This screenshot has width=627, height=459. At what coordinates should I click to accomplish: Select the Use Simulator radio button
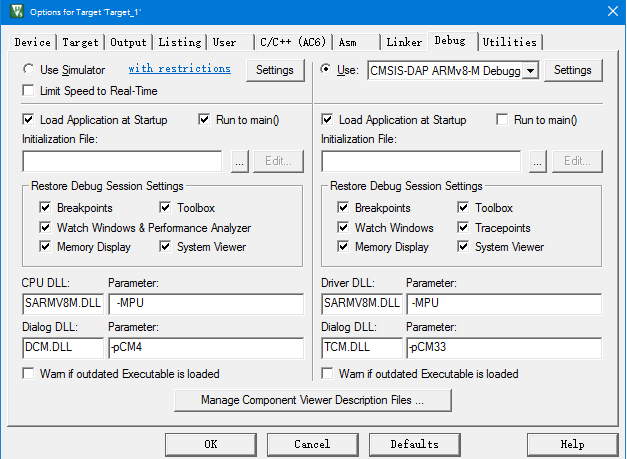pos(28,70)
